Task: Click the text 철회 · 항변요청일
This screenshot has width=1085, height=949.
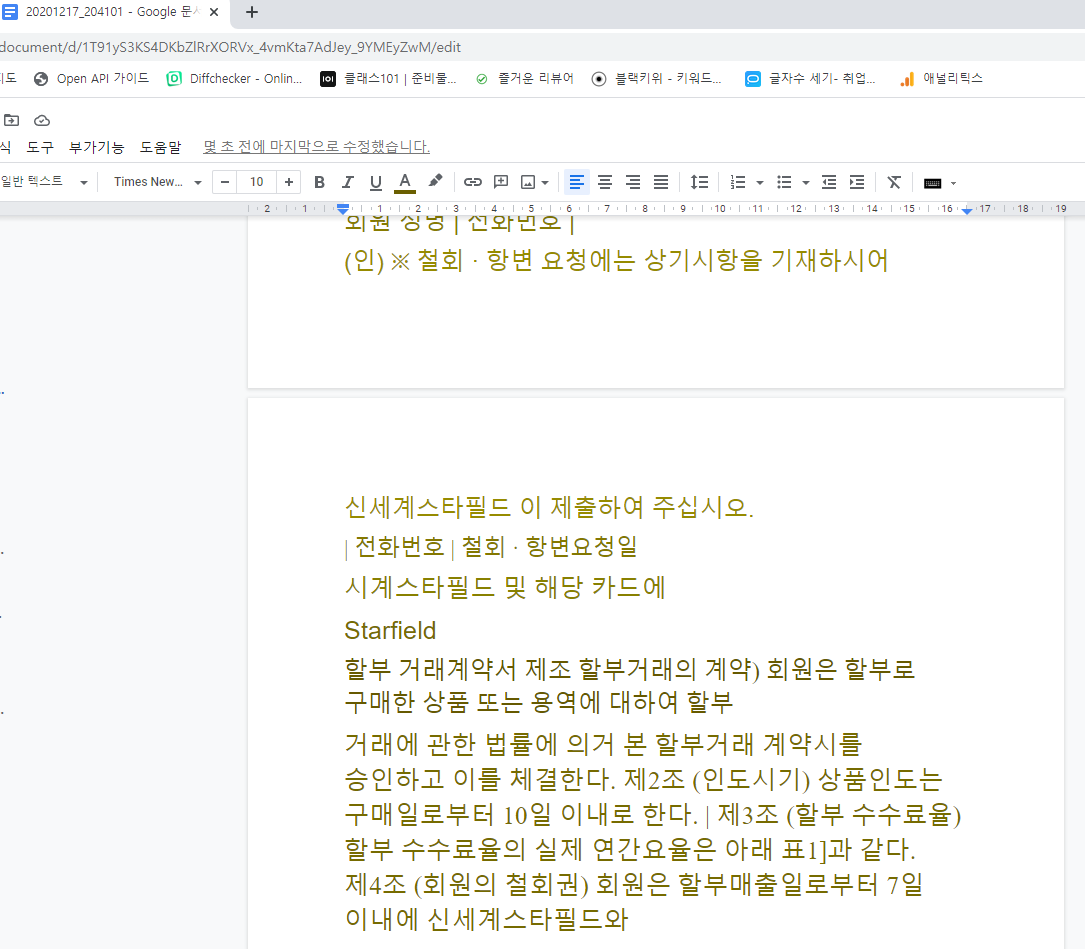Action: (x=549, y=547)
